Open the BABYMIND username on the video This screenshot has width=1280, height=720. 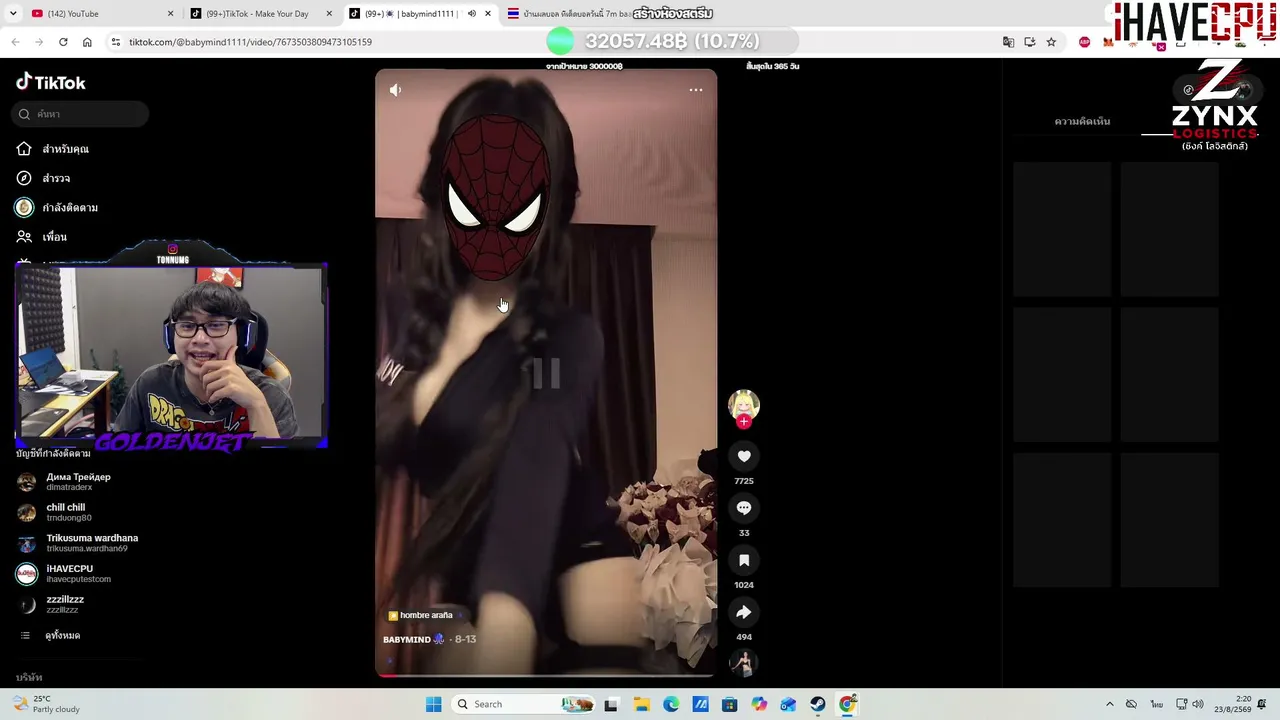407,639
